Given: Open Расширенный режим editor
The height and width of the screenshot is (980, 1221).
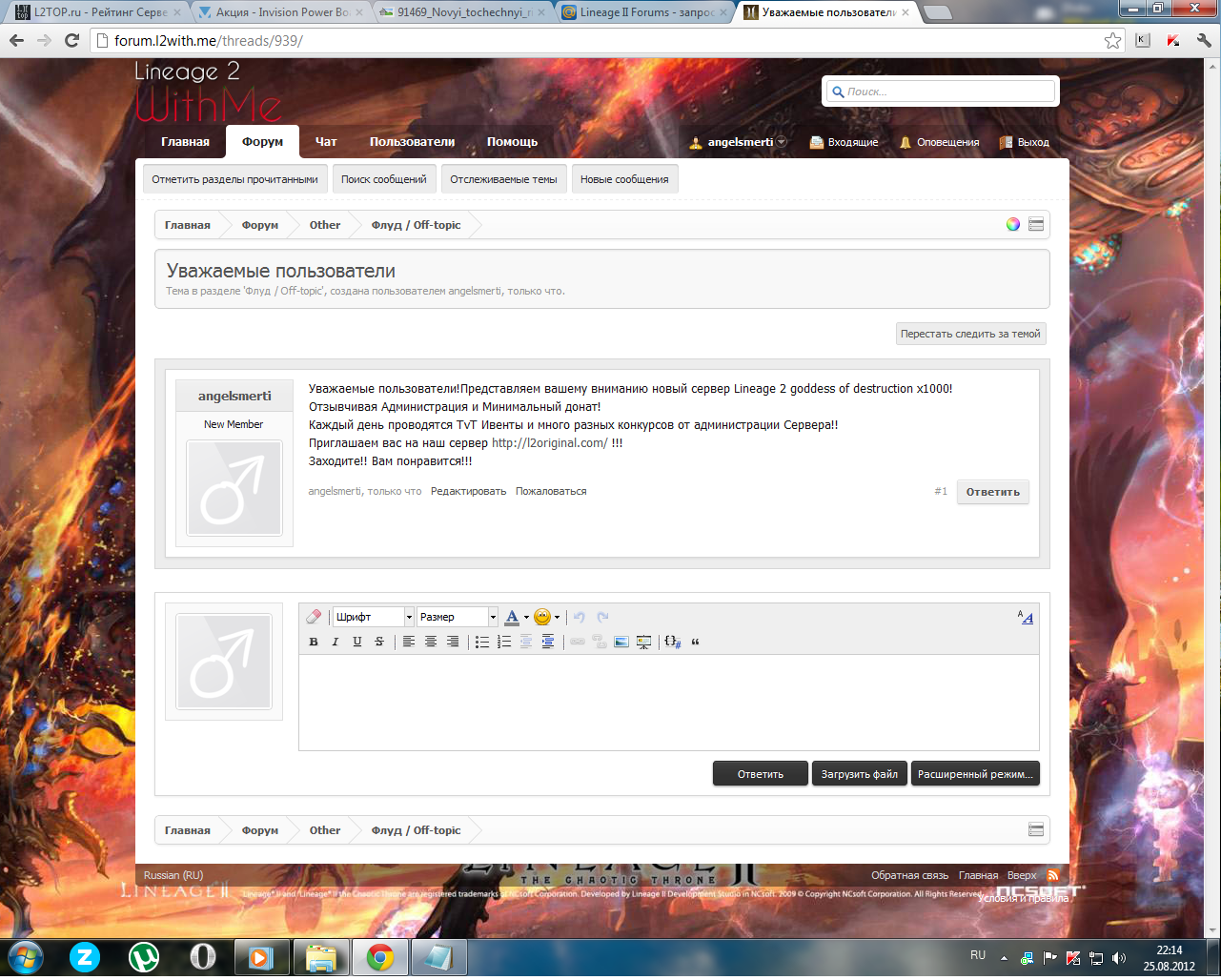Looking at the screenshot, I should click(x=975, y=774).
